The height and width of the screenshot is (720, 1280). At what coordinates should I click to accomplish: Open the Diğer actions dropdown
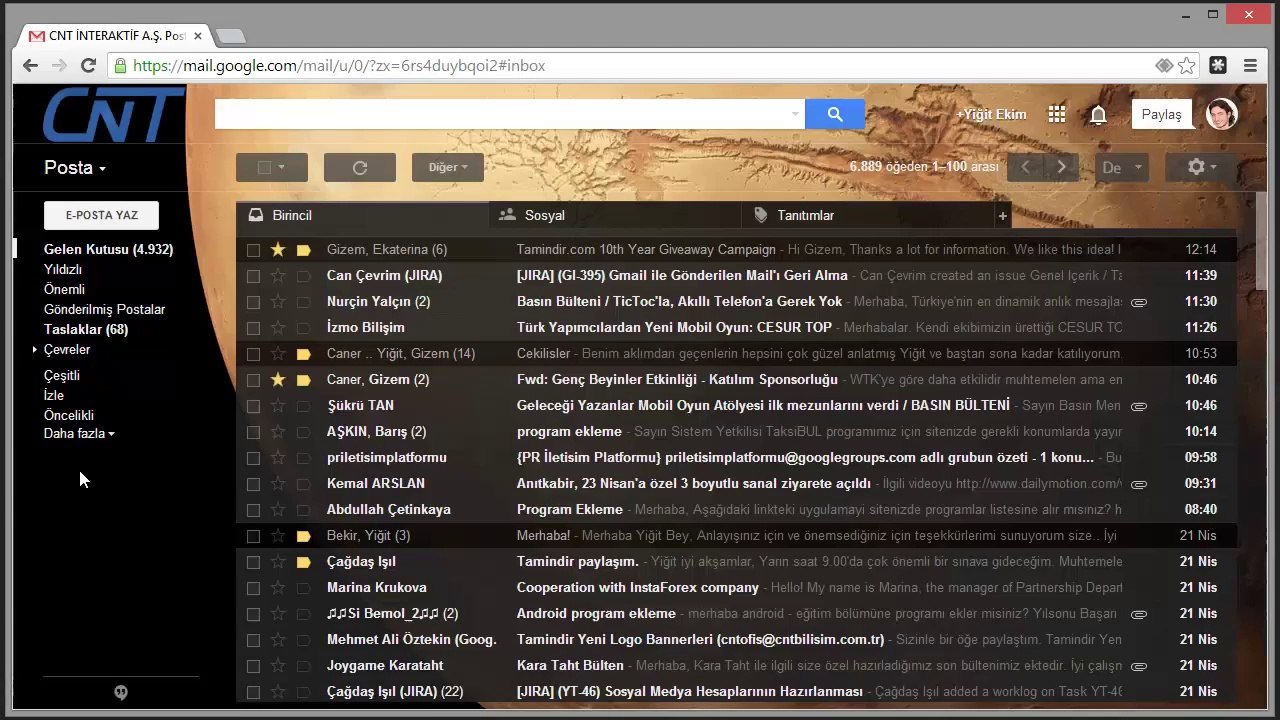pyautogui.click(x=448, y=167)
